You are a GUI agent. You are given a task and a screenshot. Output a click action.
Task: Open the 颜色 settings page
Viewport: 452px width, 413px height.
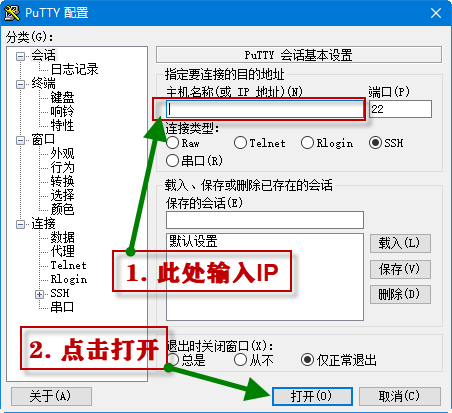62,209
